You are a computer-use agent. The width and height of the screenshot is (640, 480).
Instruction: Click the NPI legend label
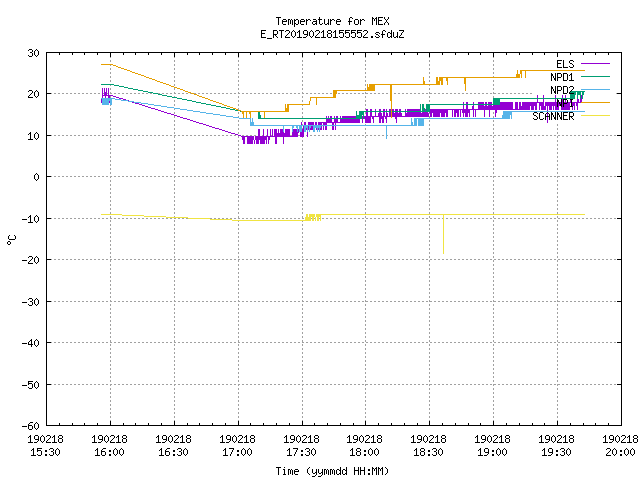565,103
